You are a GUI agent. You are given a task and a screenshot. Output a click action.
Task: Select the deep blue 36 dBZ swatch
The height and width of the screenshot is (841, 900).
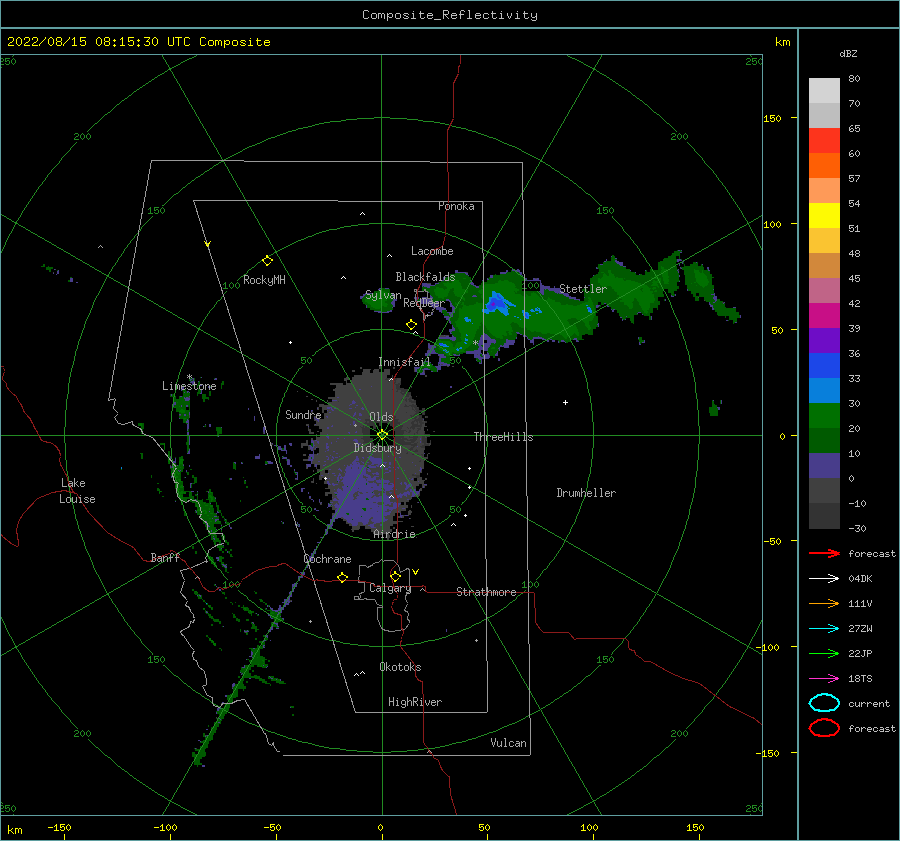coord(824,366)
